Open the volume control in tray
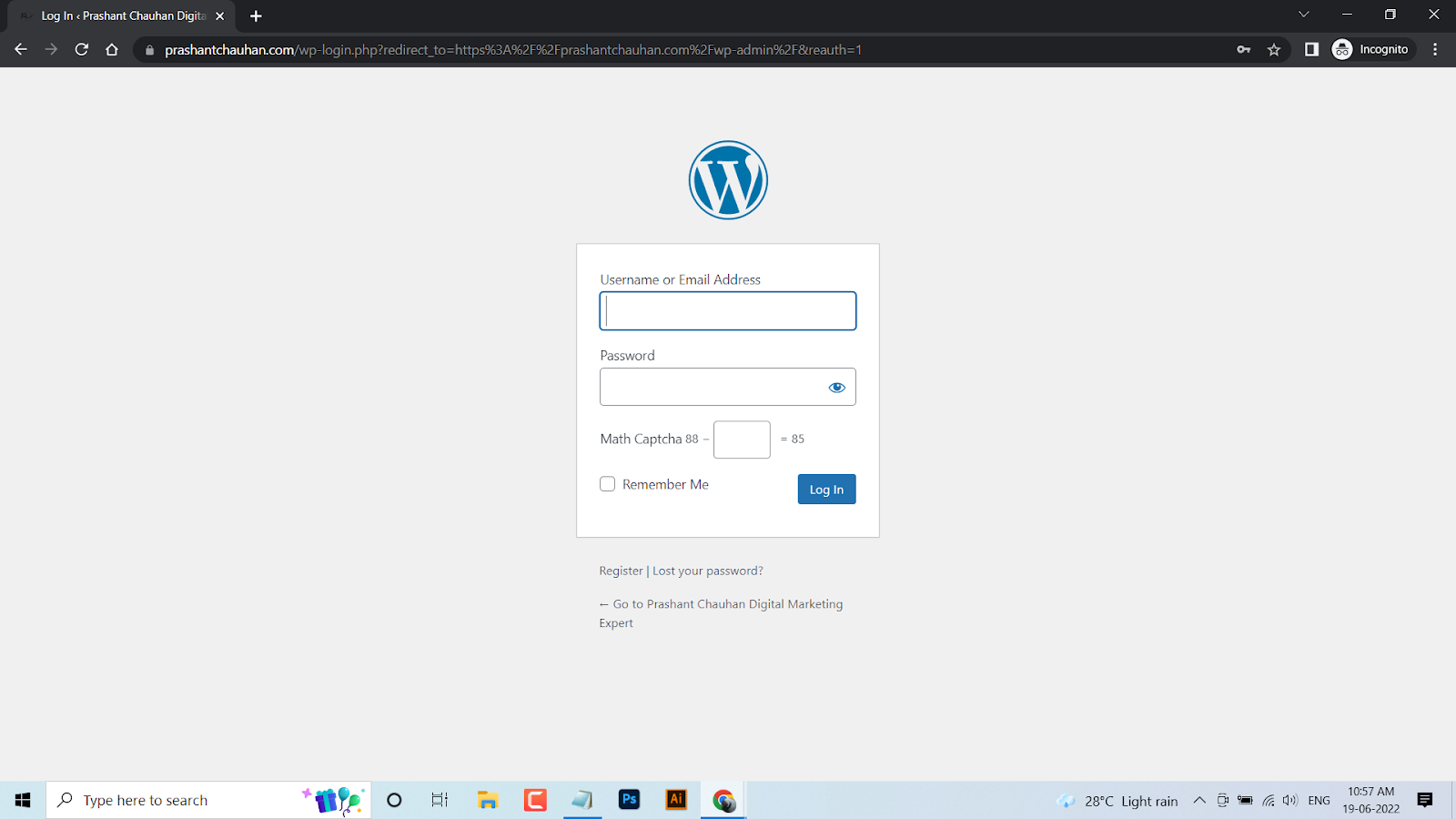 (1289, 801)
